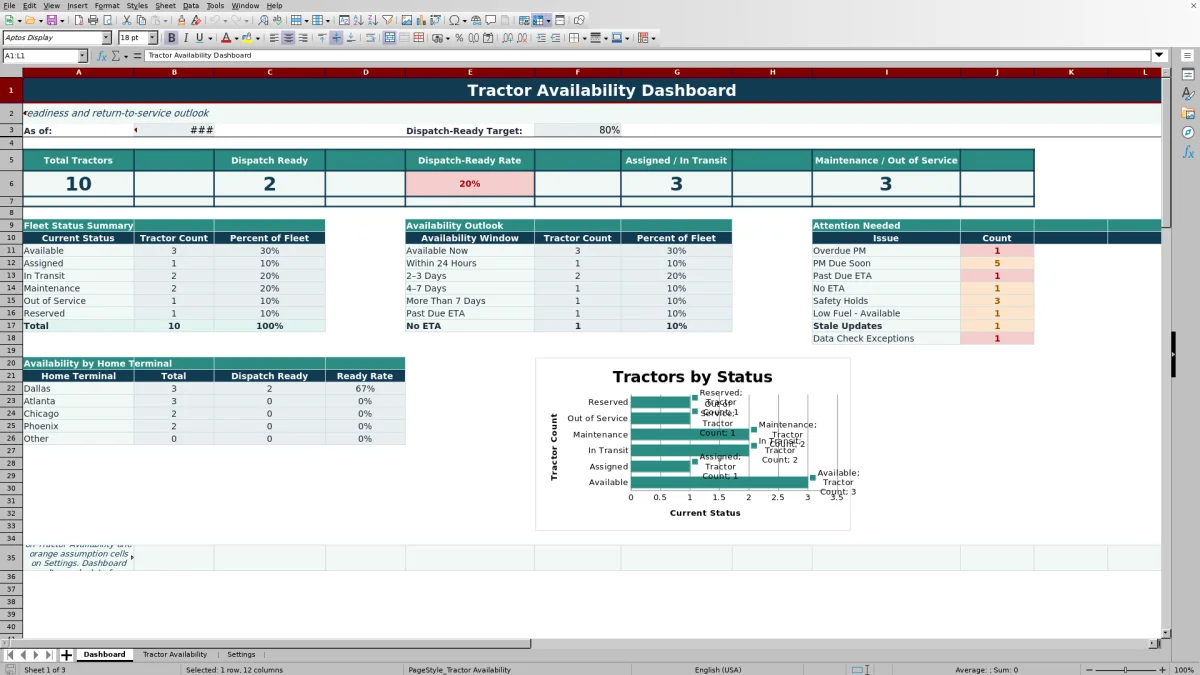Click the Save document icon
Screen dimensions: 1200x675
click(x=50, y=20)
